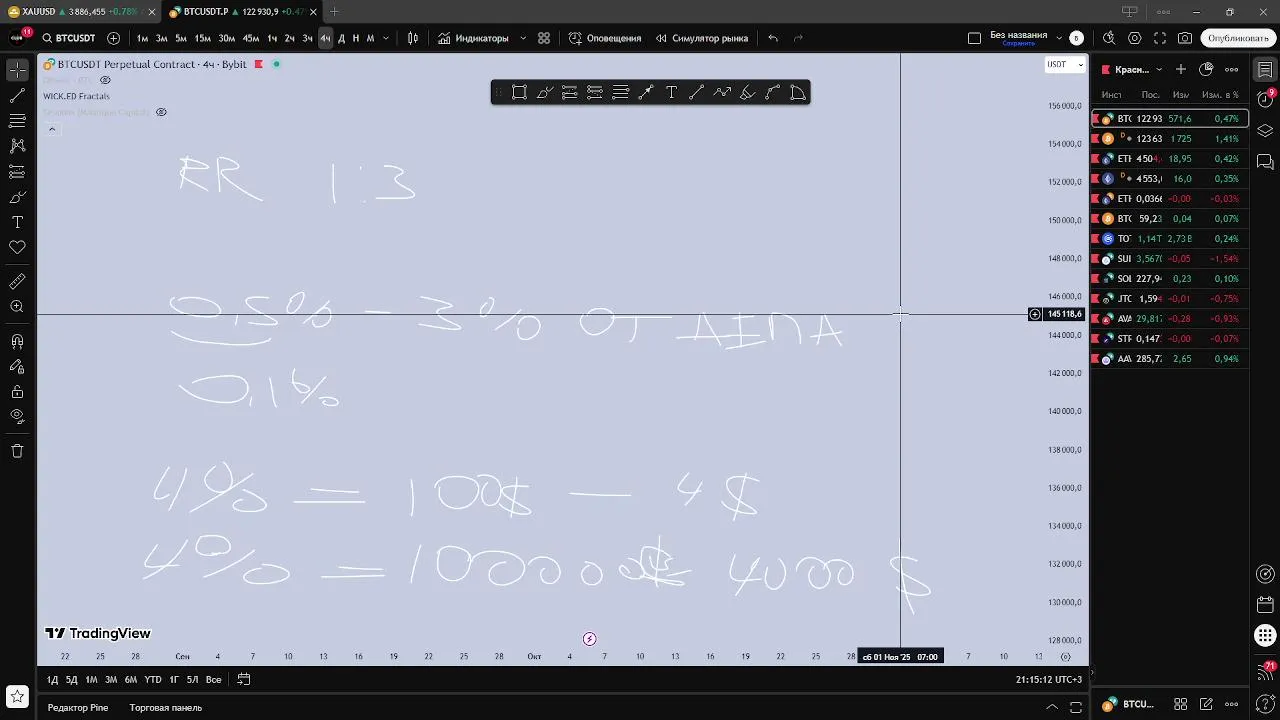Select the highlighter tool in floating toolbar

coord(747,93)
